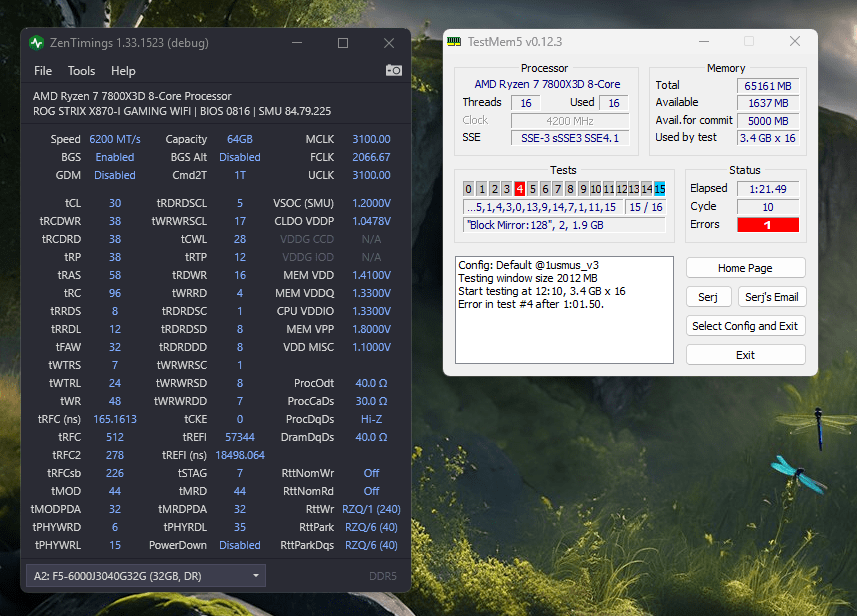Click the Used by test 3.4 GB x 16 field
This screenshot has height=616, width=857.
click(x=768, y=138)
